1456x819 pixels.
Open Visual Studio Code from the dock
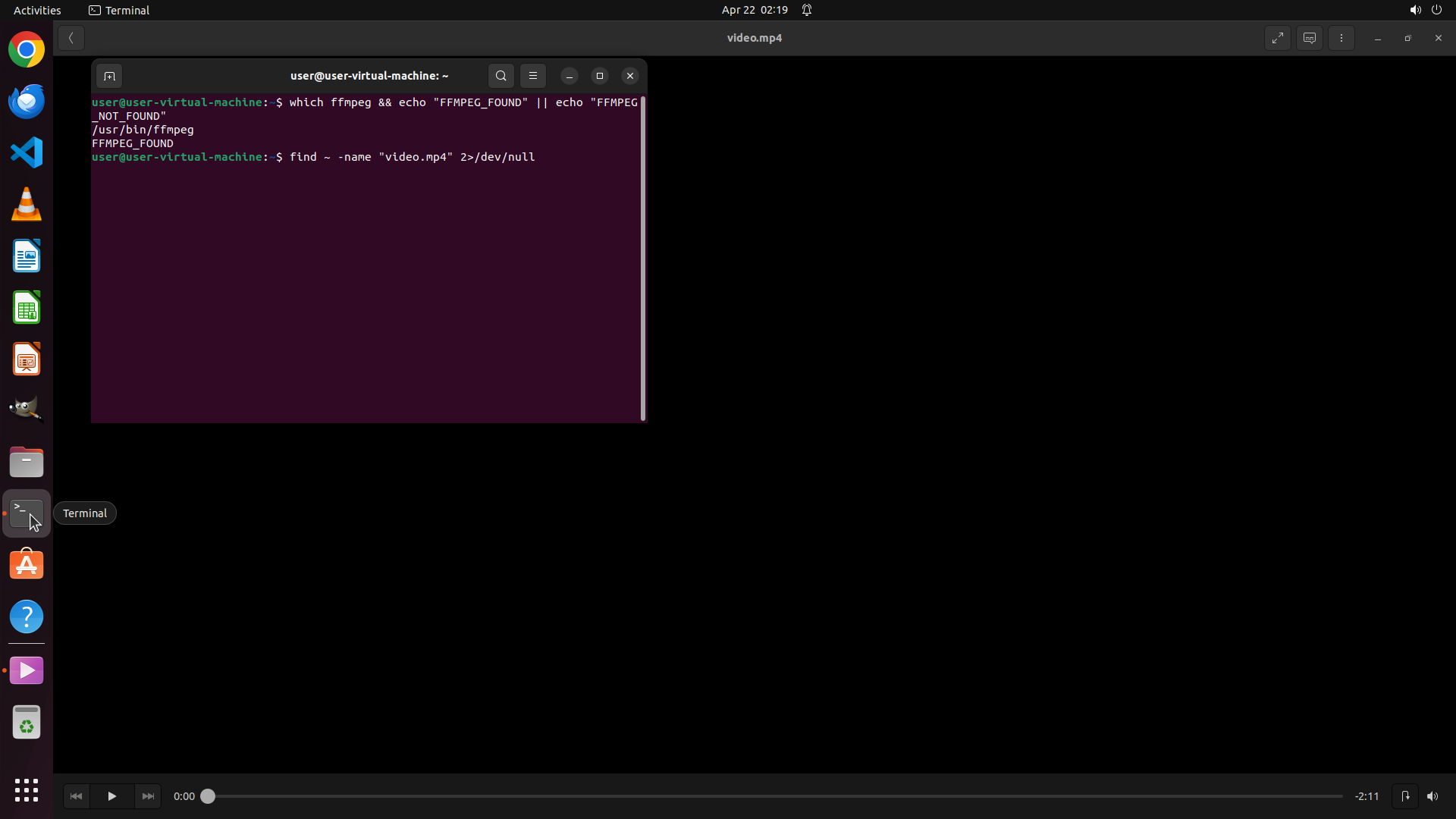(x=27, y=153)
